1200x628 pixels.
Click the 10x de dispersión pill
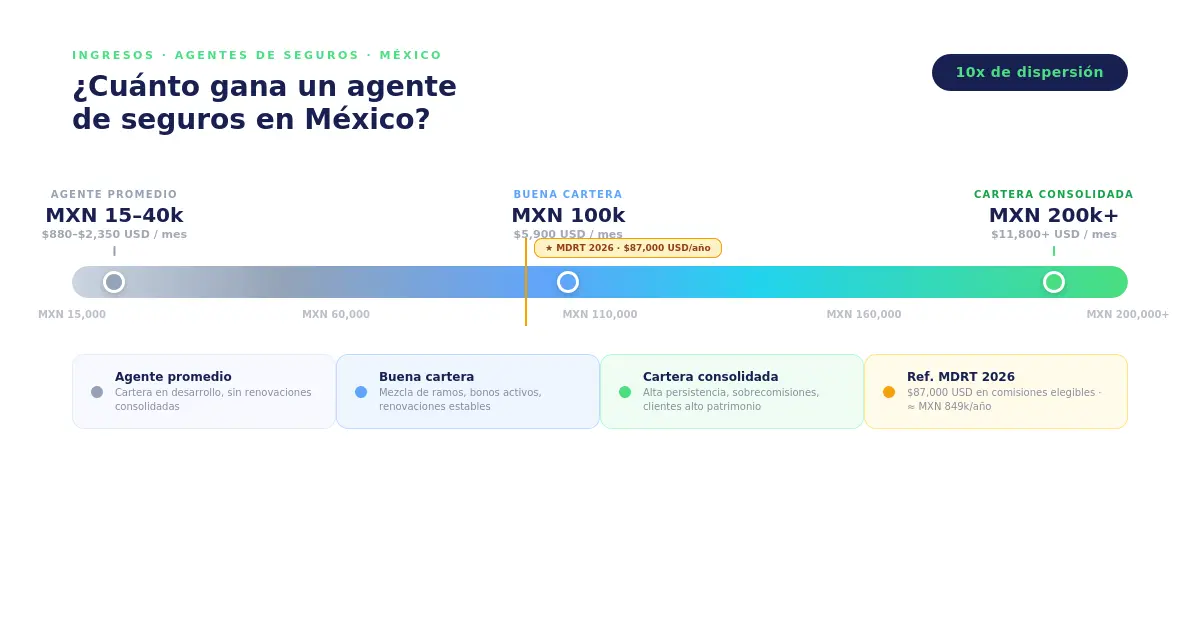tap(1030, 72)
